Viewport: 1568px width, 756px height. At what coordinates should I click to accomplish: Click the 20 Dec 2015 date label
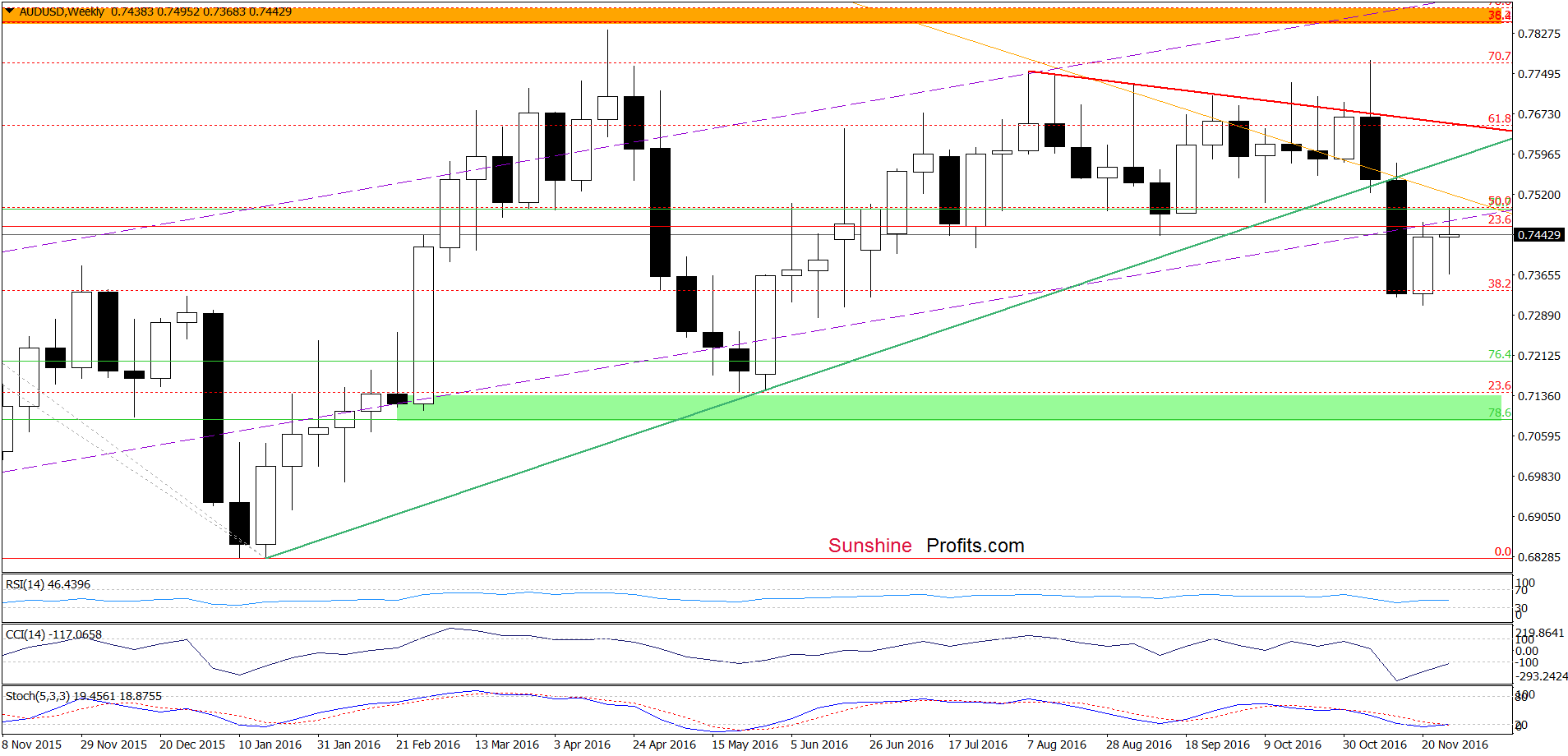[192, 744]
